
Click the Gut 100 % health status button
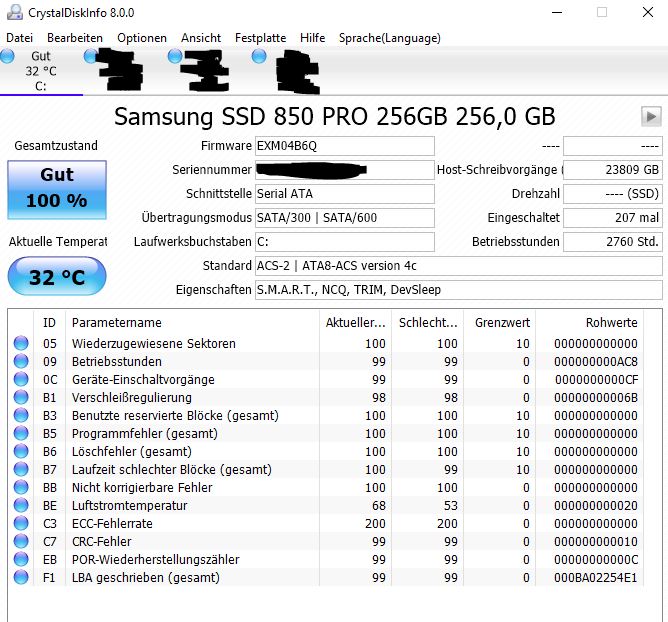tap(57, 190)
